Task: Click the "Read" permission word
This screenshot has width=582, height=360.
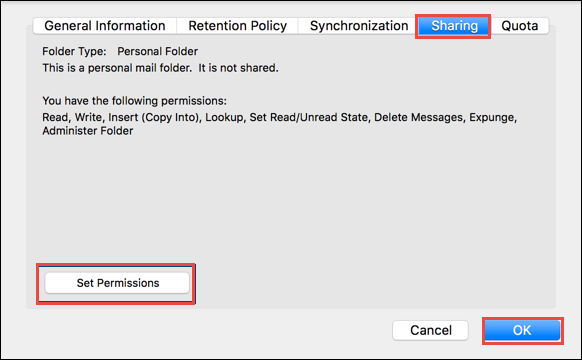Action: tap(55, 117)
